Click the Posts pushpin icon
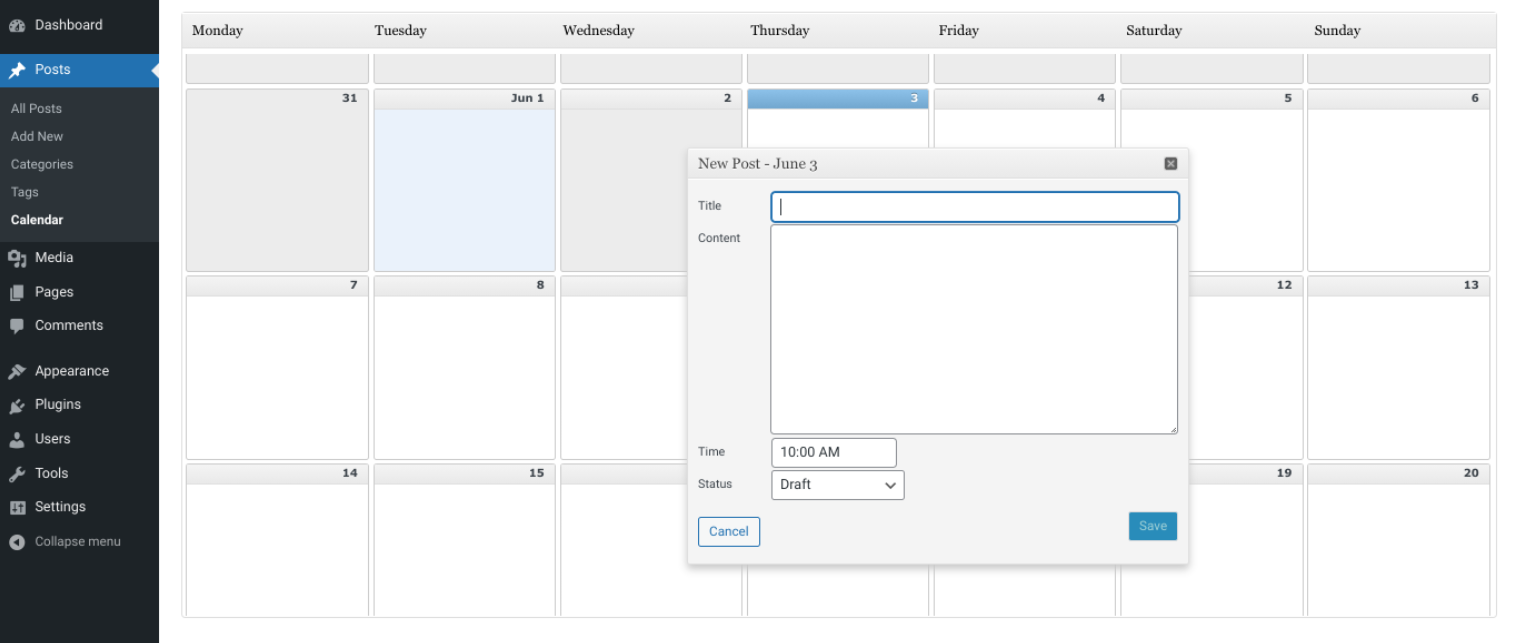 click(17, 70)
